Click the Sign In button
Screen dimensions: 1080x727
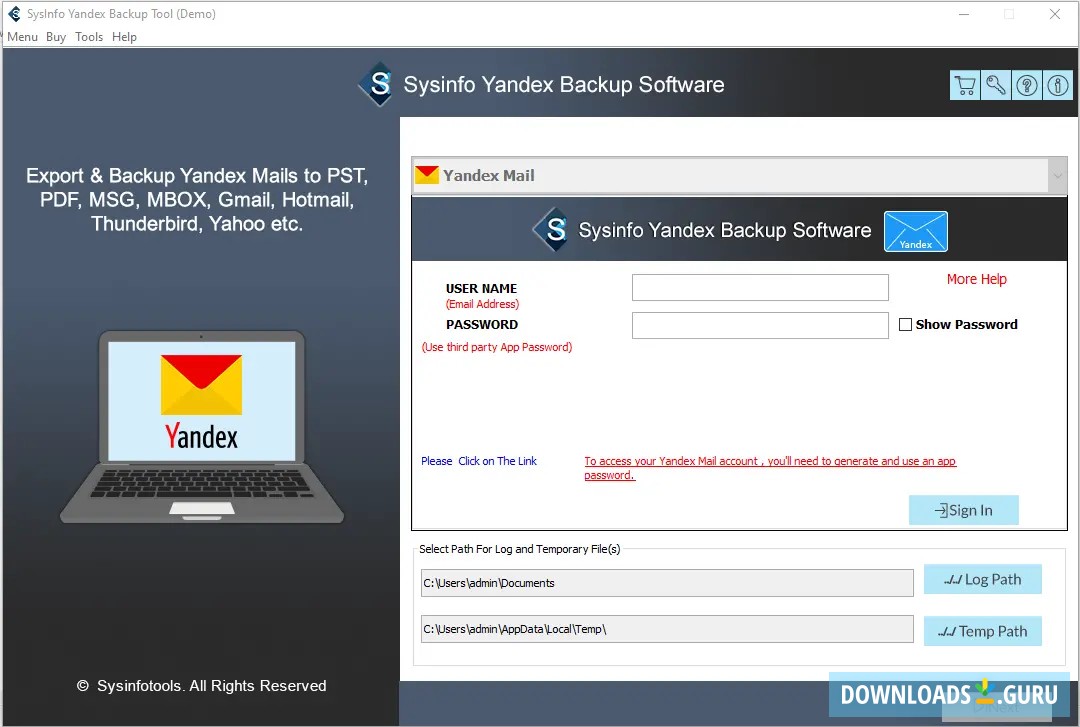[x=963, y=510]
